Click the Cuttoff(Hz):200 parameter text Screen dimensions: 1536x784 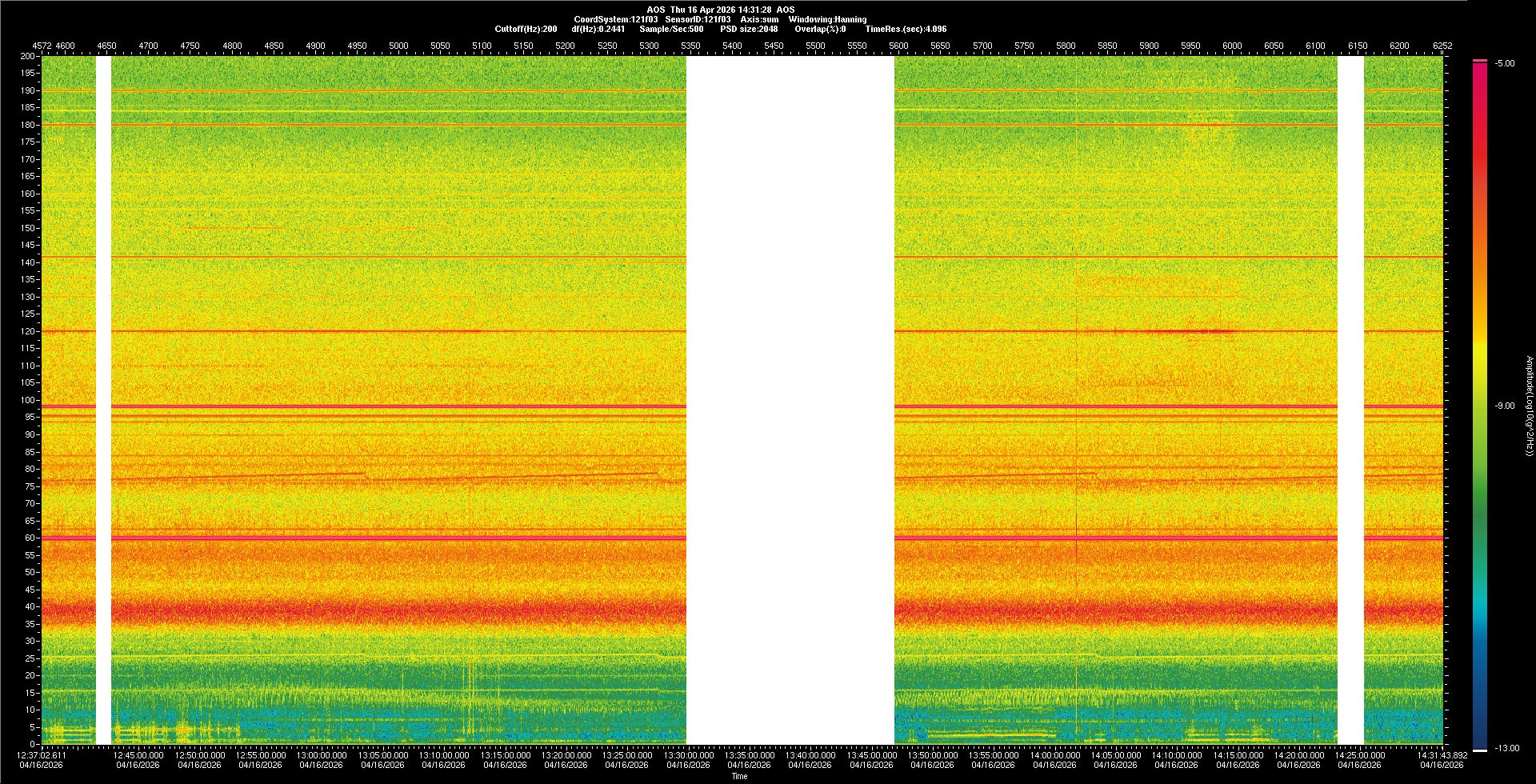pos(526,29)
